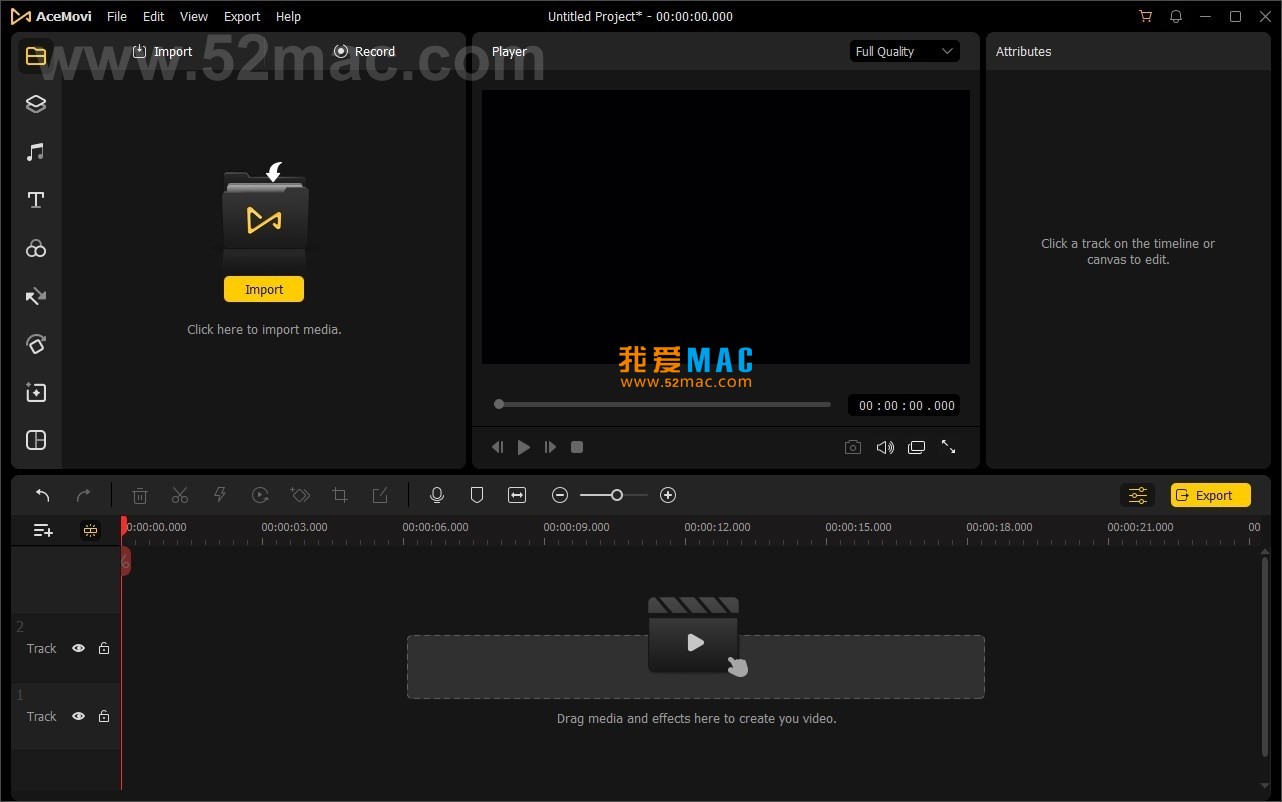
Task: Add a marker with shield icon
Action: [x=477, y=495]
